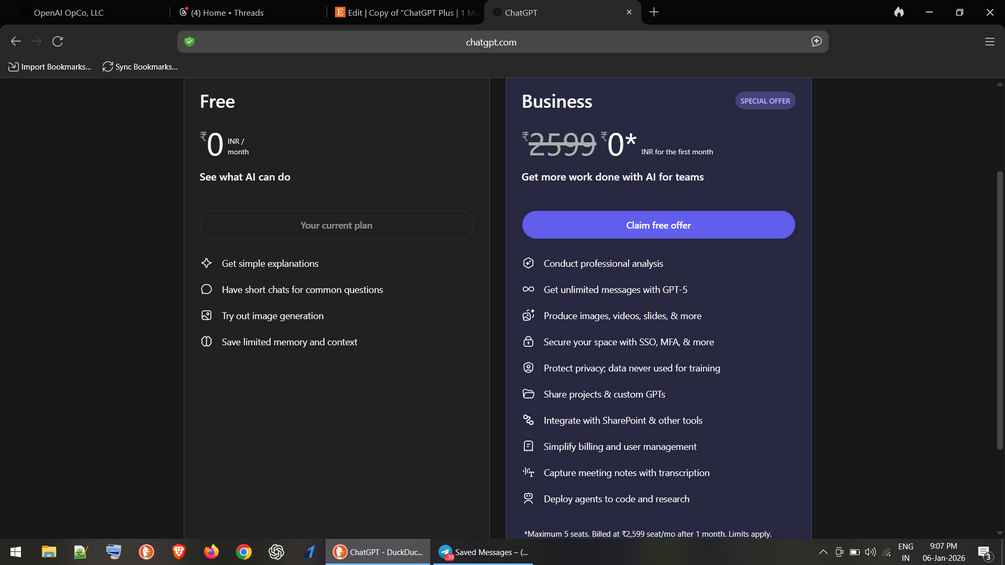The width and height of the screenshot is (1005, 565).
Task: Click the See what AI can do text
Action: click(x=245, y=177)
